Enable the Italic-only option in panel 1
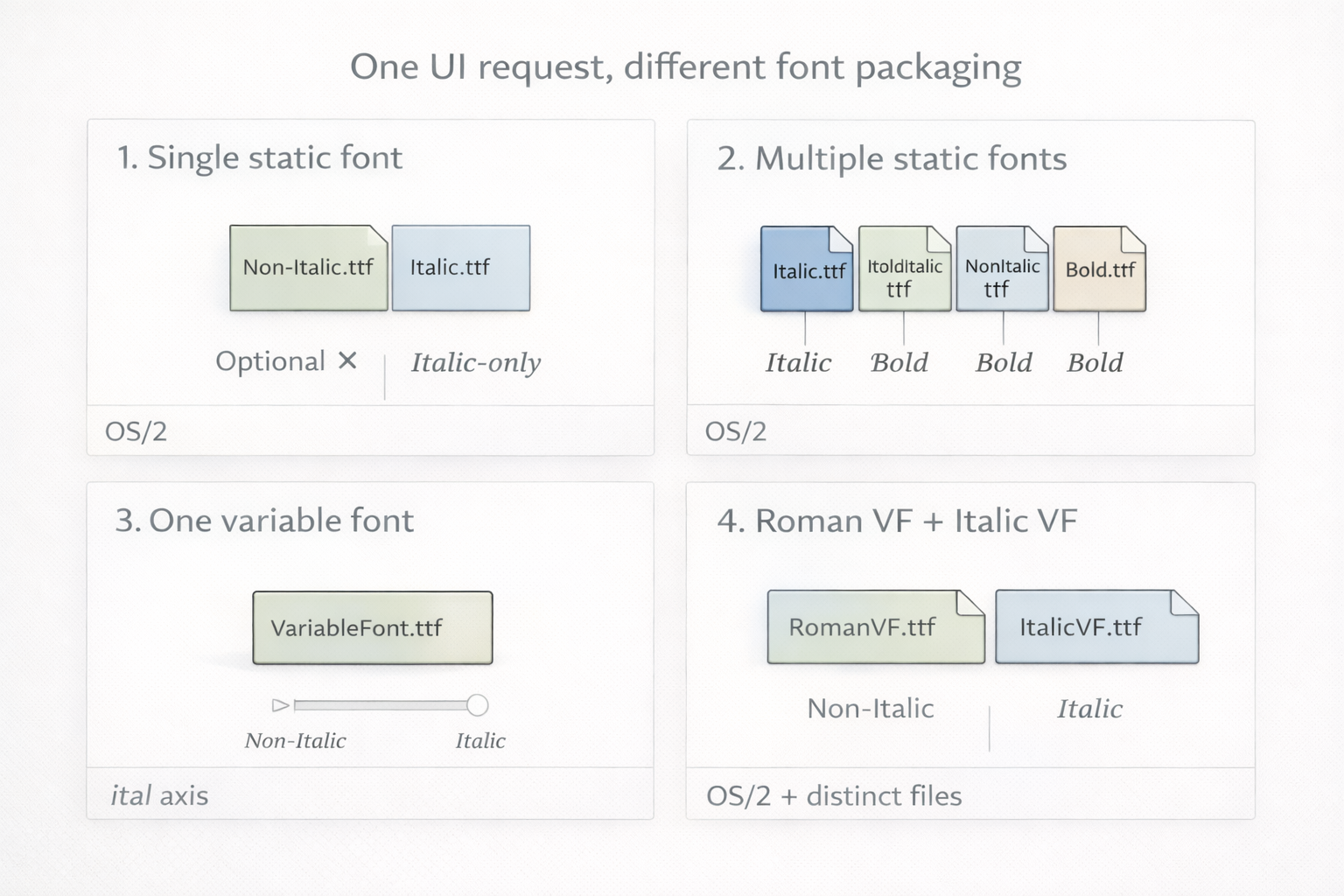The height and width of the screenshot is (896, 1344). coord(476,362)
